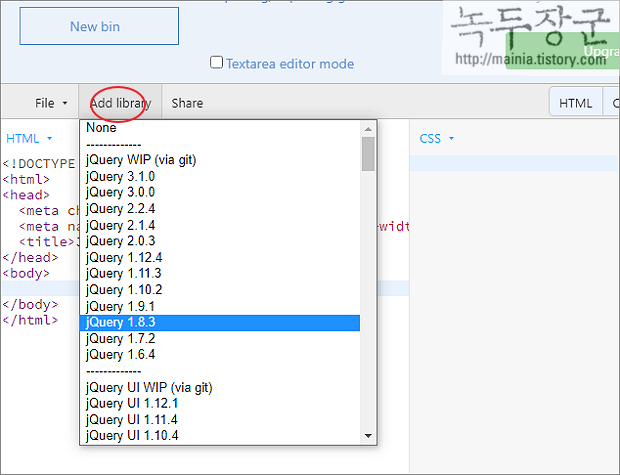
Task: Choose the highlighted jQuery 1.8.3 entry
Action: pyautogui.click(x=220, y=322)
